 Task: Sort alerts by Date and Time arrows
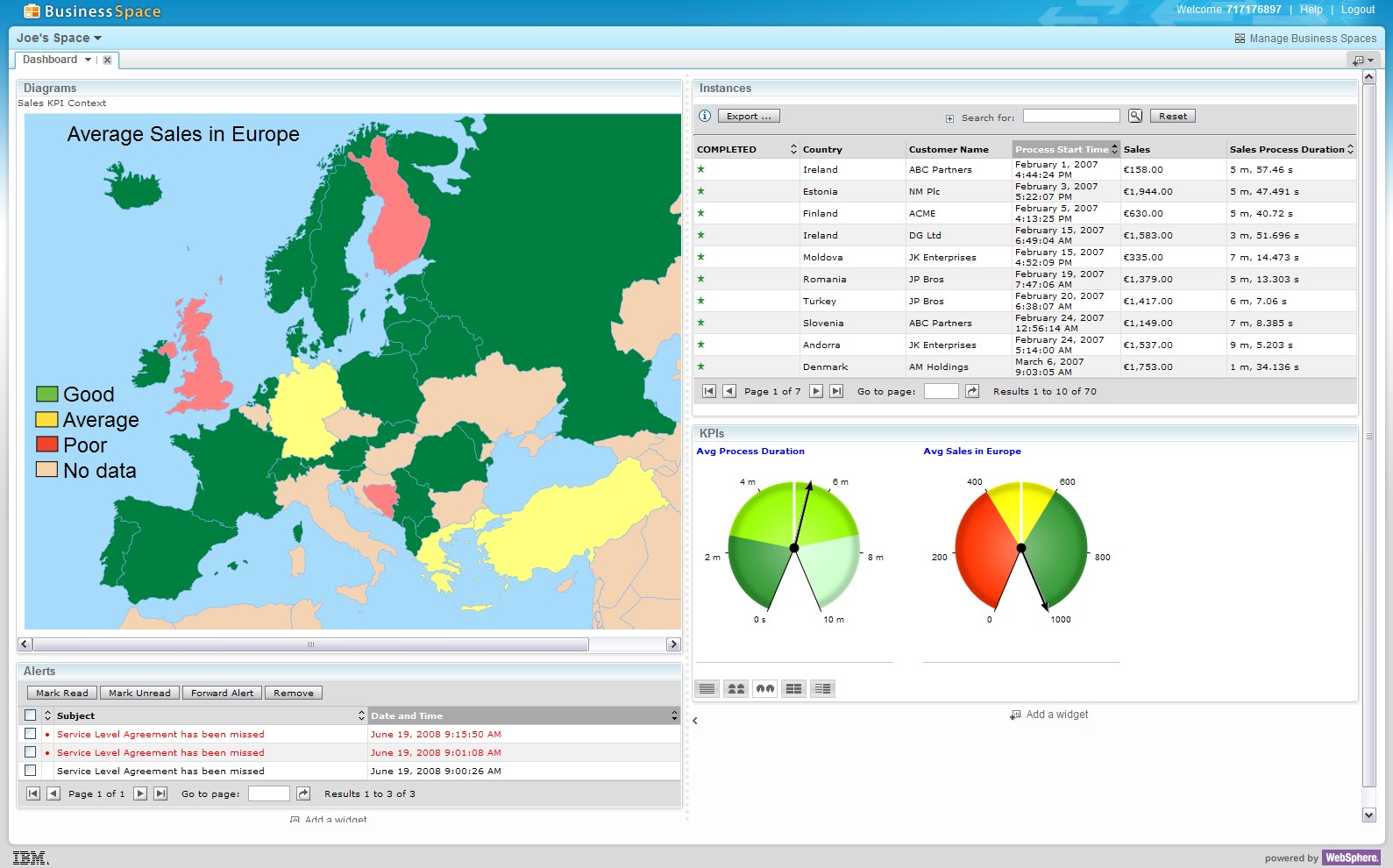click(x=674, y=715)
